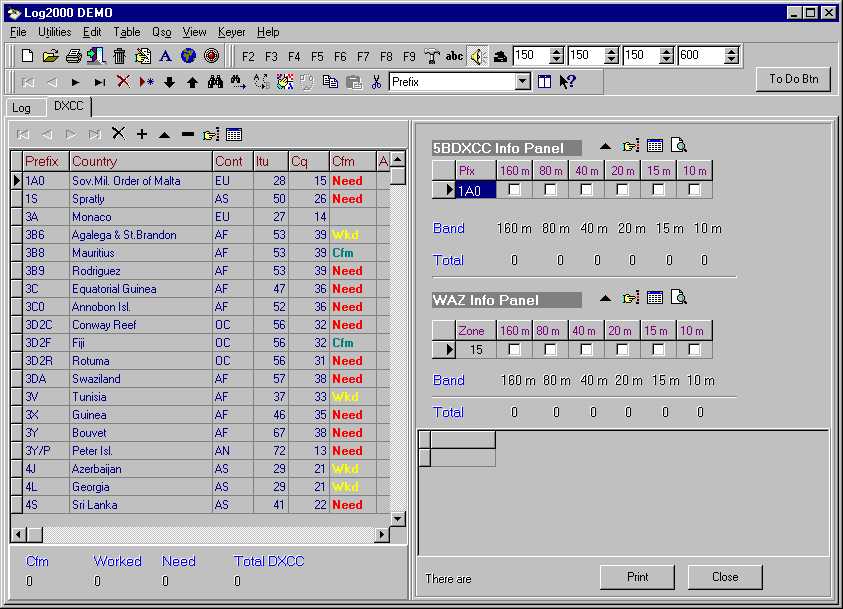The image size is (843, 609).
Task: Open the world globe icon
Action: click(188, 56)
